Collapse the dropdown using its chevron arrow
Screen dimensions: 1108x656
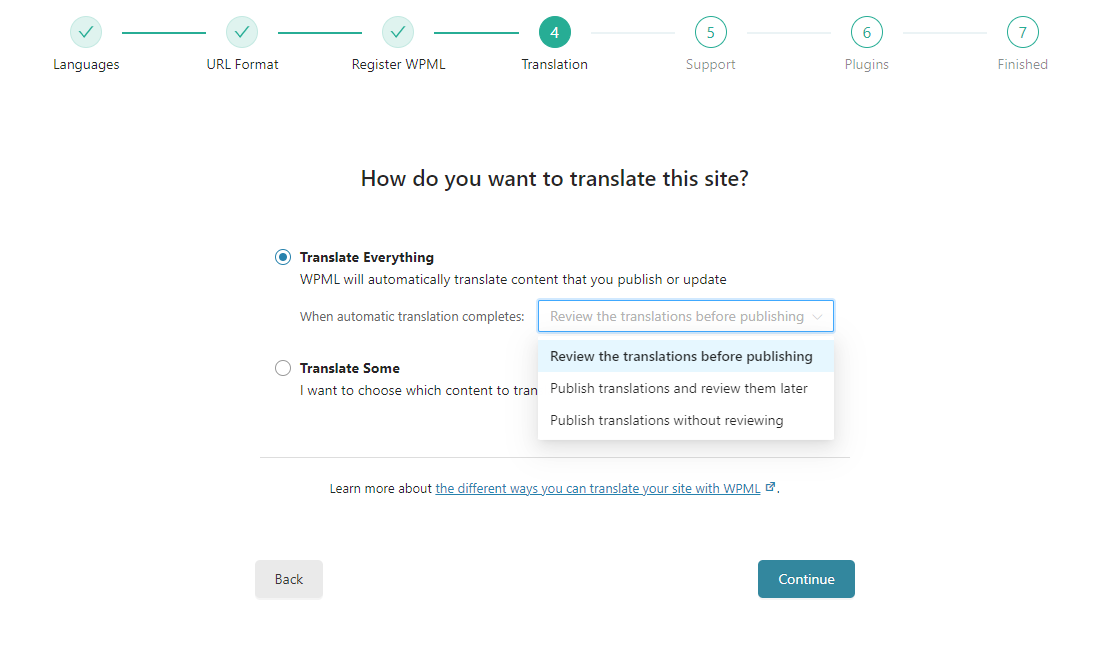(x=818, y=317)
